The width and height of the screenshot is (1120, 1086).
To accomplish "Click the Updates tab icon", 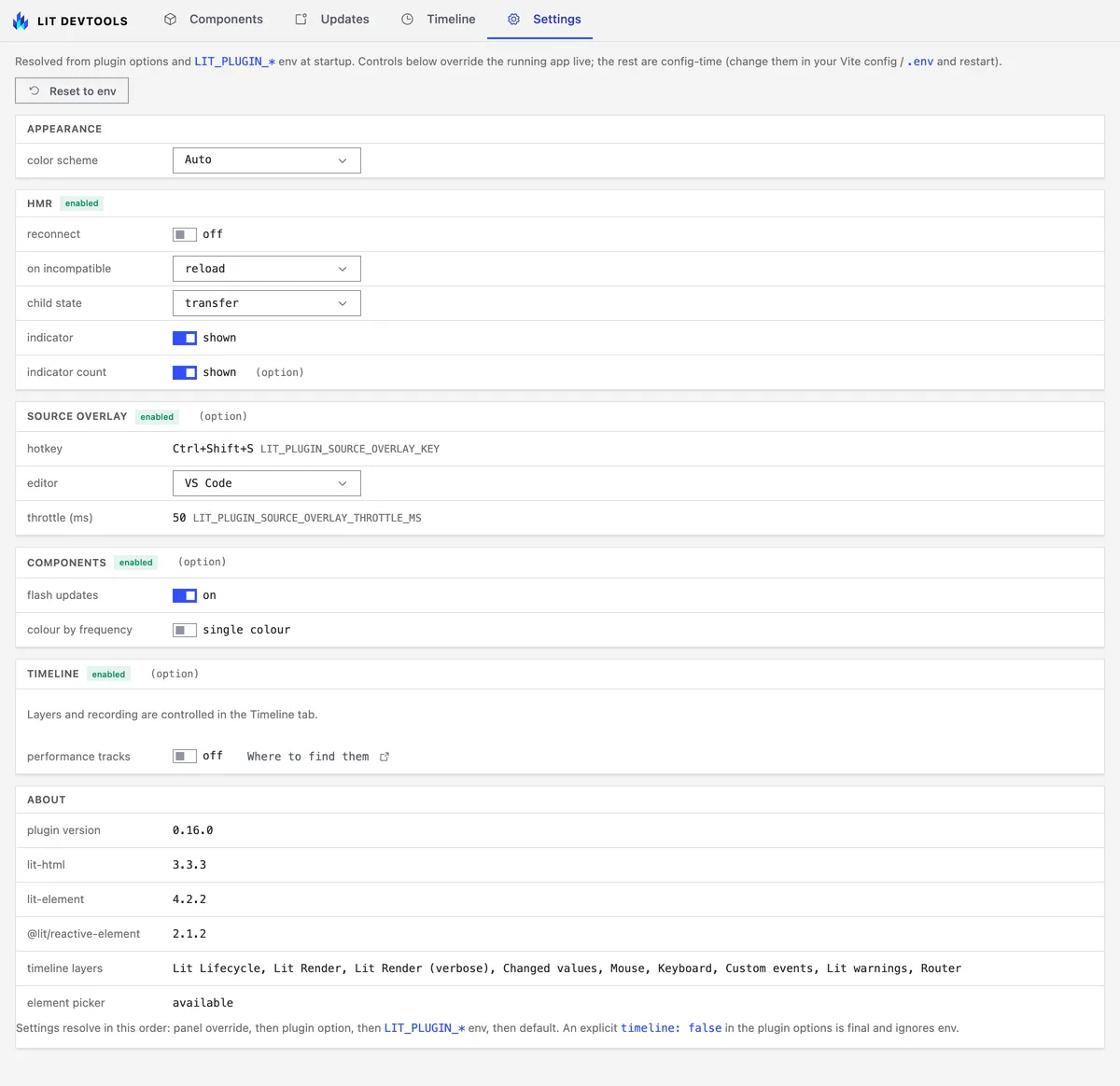I will [301, 19].
